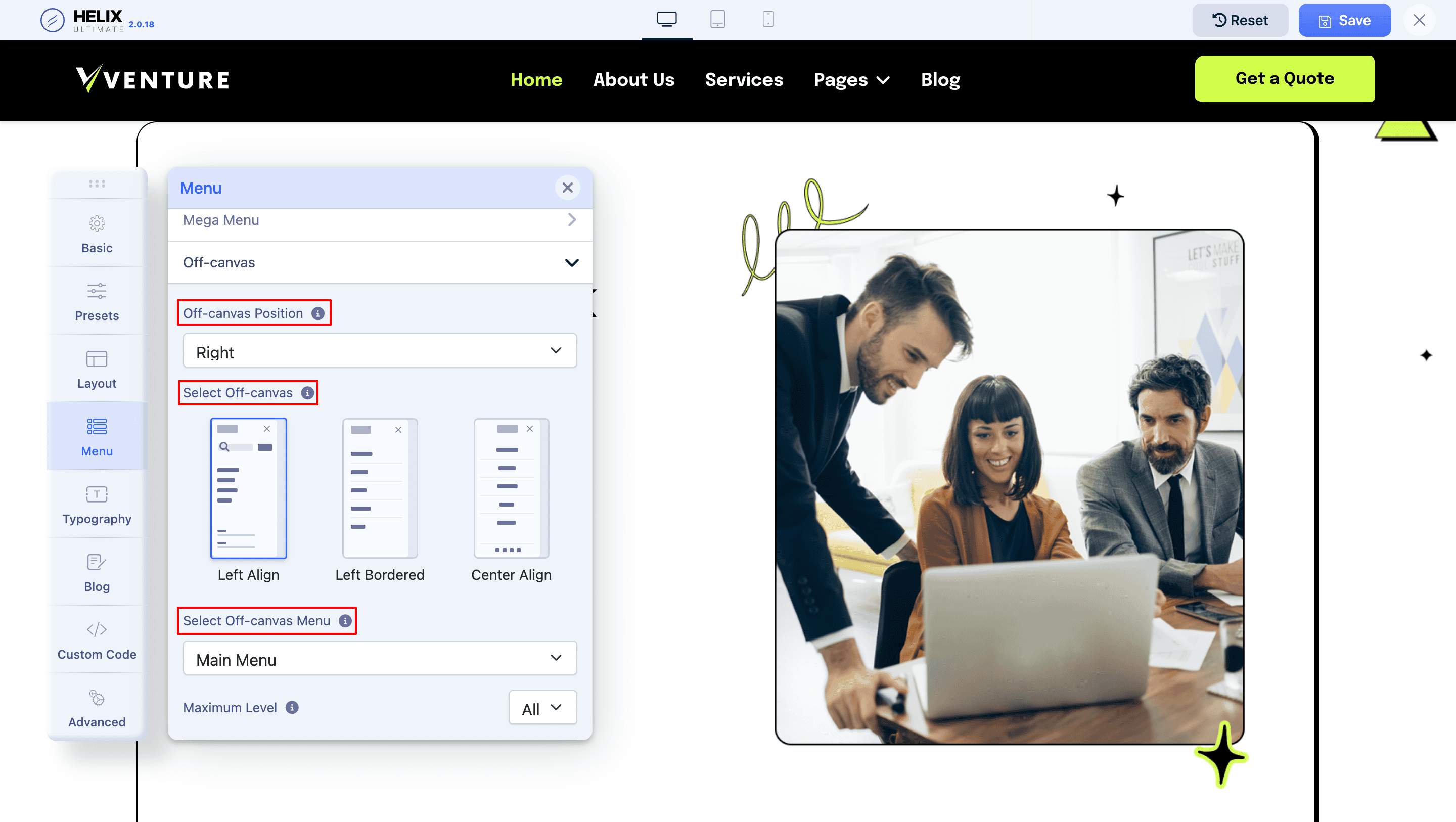The image size is (1456, 822).
Task: Switch to desktop preview device icon
Action: 666,19
